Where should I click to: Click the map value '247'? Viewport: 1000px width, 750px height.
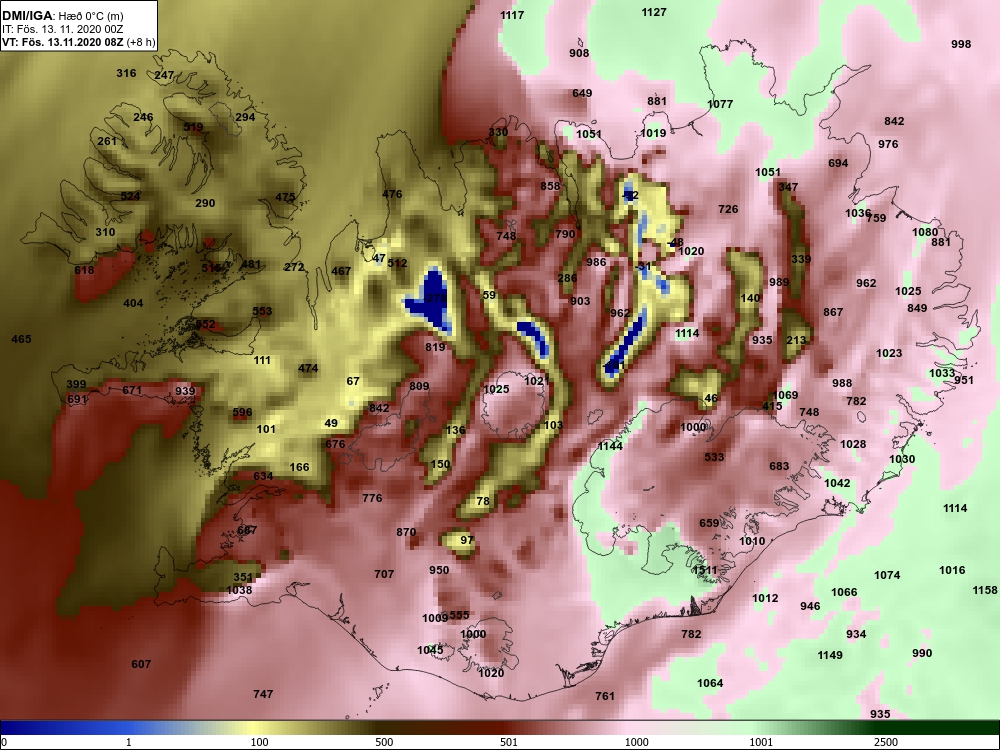[164, 75]
